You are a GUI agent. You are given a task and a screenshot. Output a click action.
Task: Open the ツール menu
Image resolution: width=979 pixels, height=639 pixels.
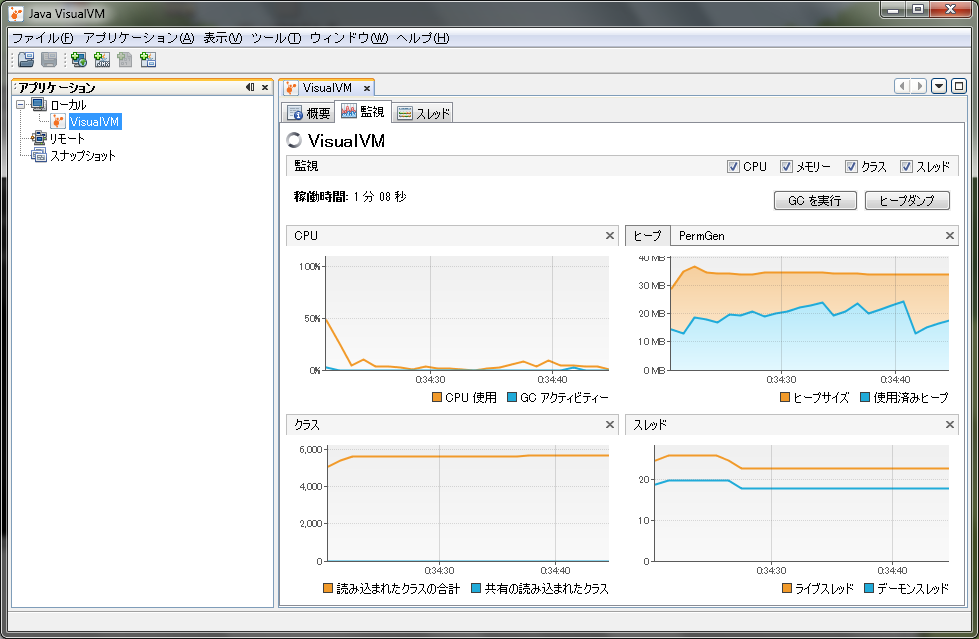click(x=276, y=38)
